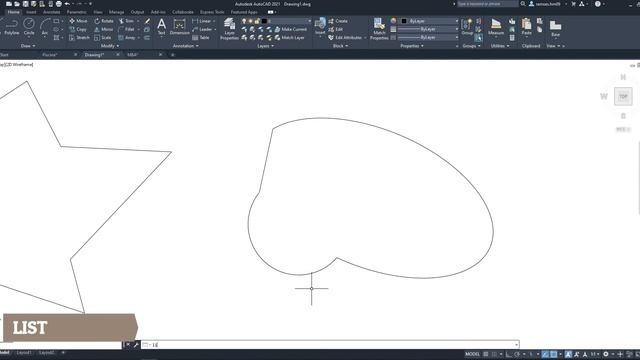The width and height of the screenshot is (640, 360).
Task: Click the Erase pencil icon in Modify
Action: click(x=147, y=21)
